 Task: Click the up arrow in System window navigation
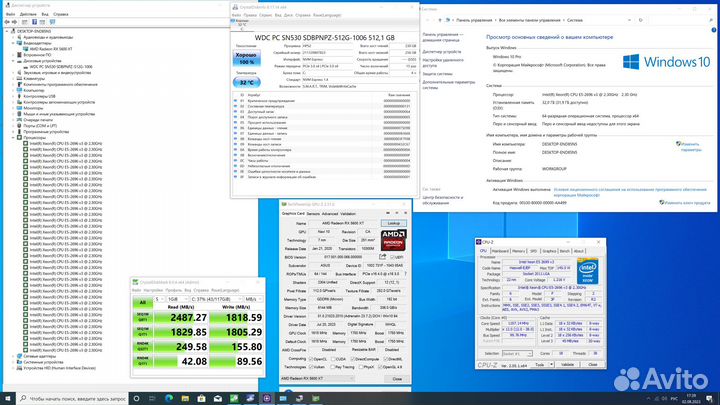pyautogui.click(x=440, y=20)
